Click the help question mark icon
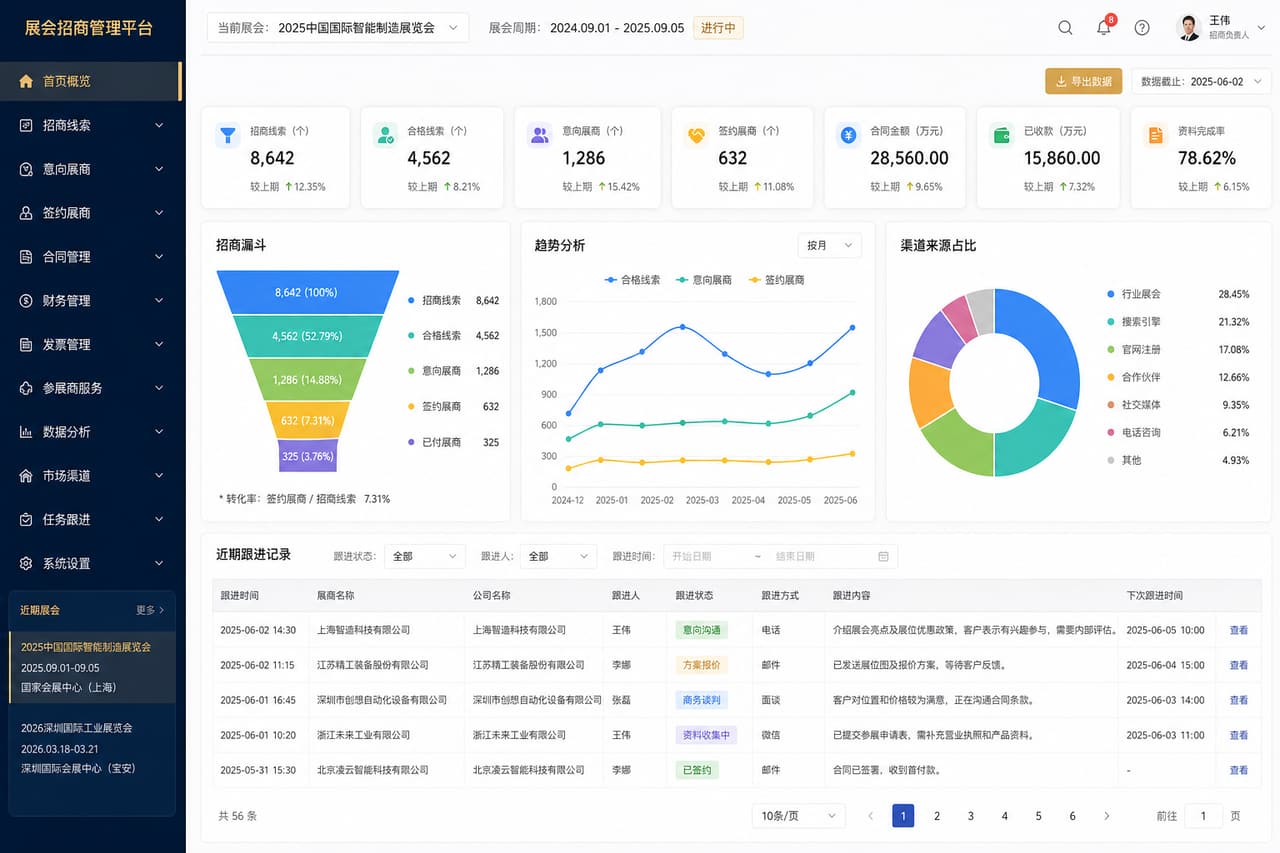This screenshot has height=853, width=1280. point(1142,28)
